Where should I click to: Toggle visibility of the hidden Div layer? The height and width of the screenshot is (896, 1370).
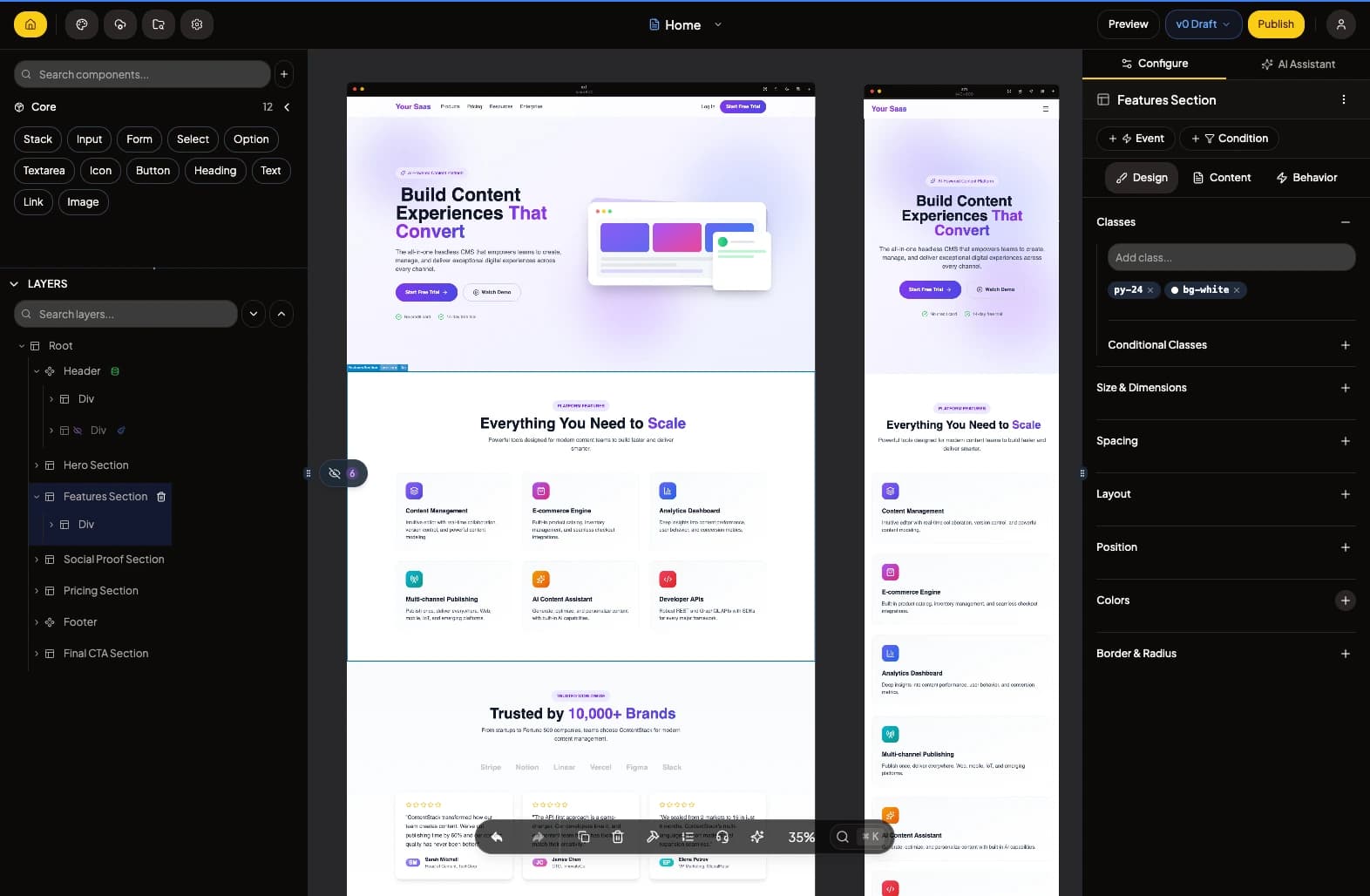click(78, 431)
